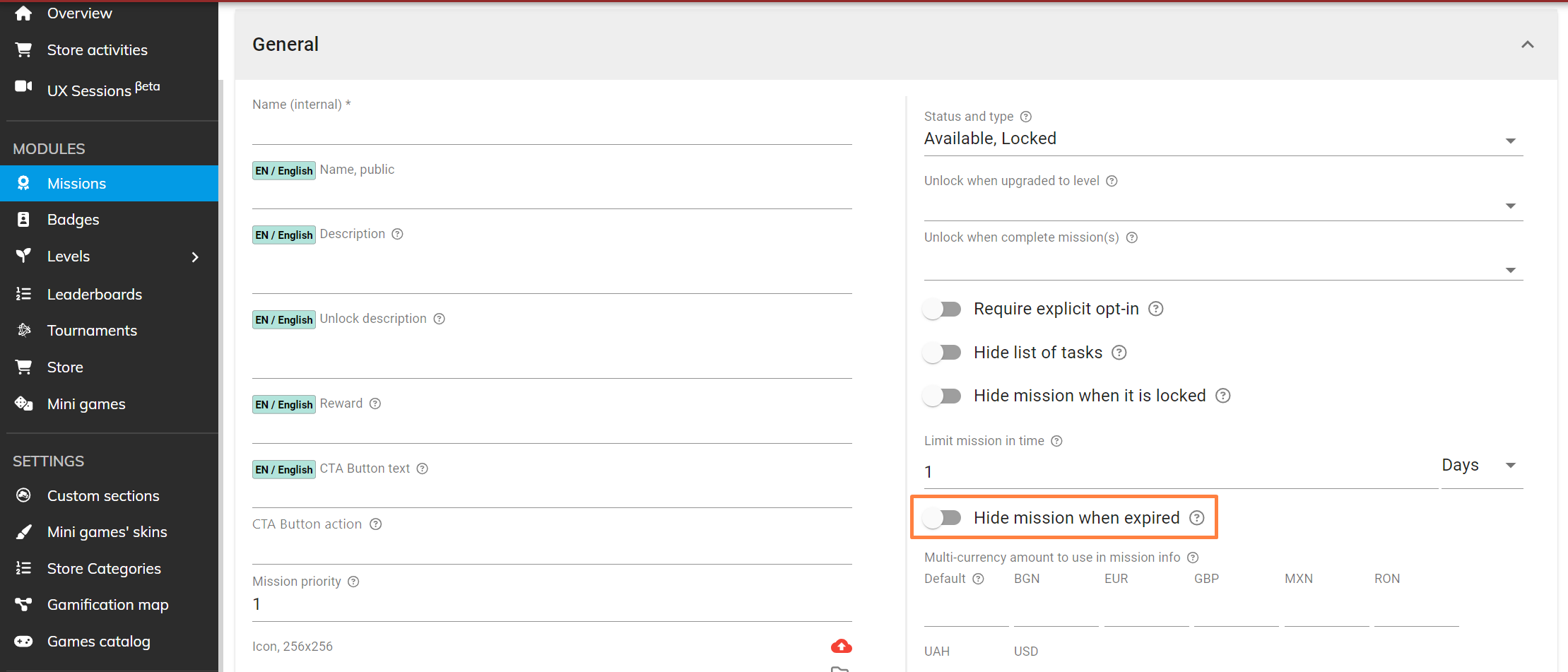Click the red cloud upload icon
The height and width of the screenshot is (672, 1568).
841,646
